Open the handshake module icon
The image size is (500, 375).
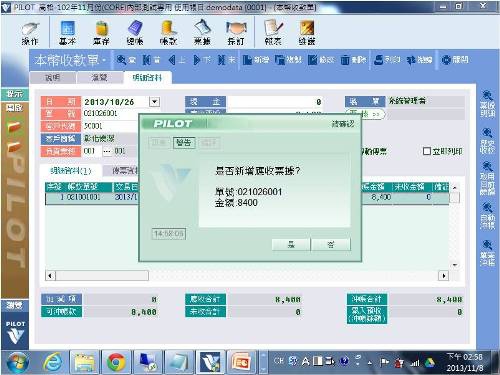(x=236, y=33)
